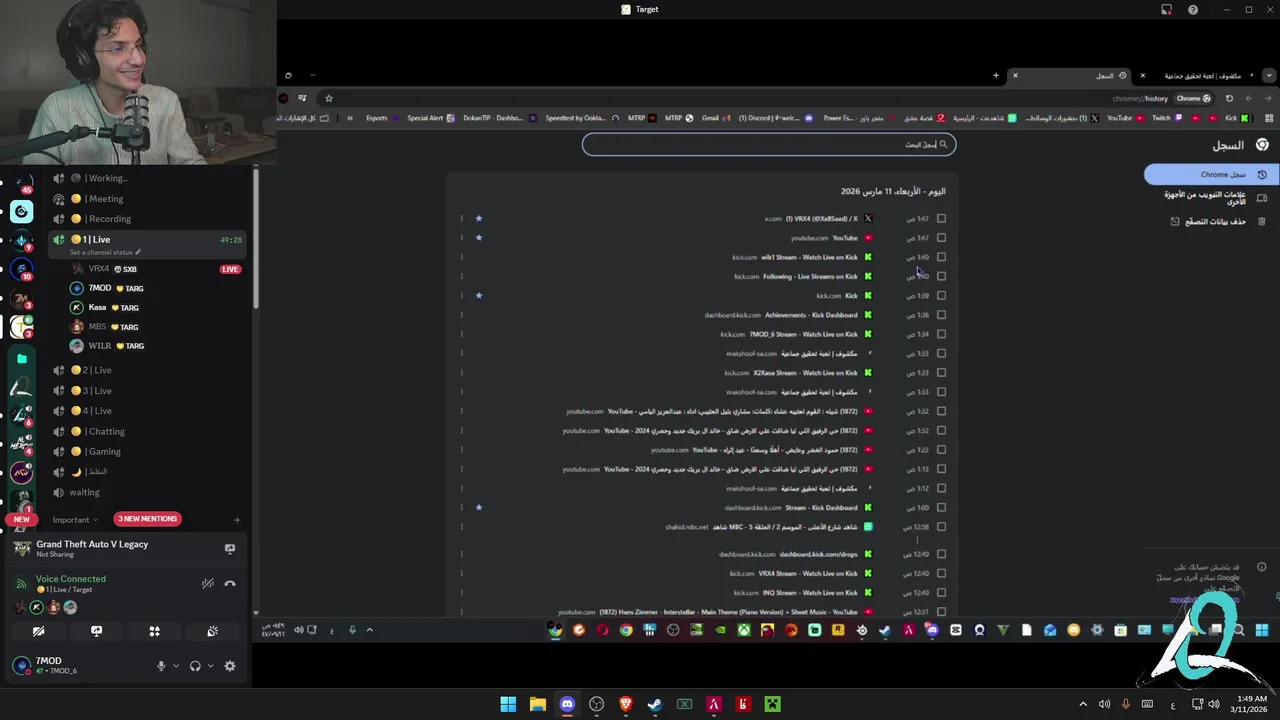
Task: Show hidden system tray icons chevron
Action: click(1083, 705)
